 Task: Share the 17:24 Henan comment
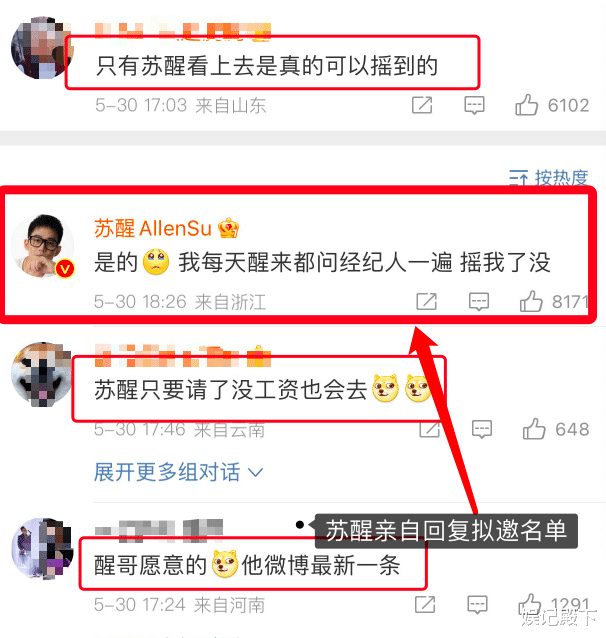[x=425, y=605]
